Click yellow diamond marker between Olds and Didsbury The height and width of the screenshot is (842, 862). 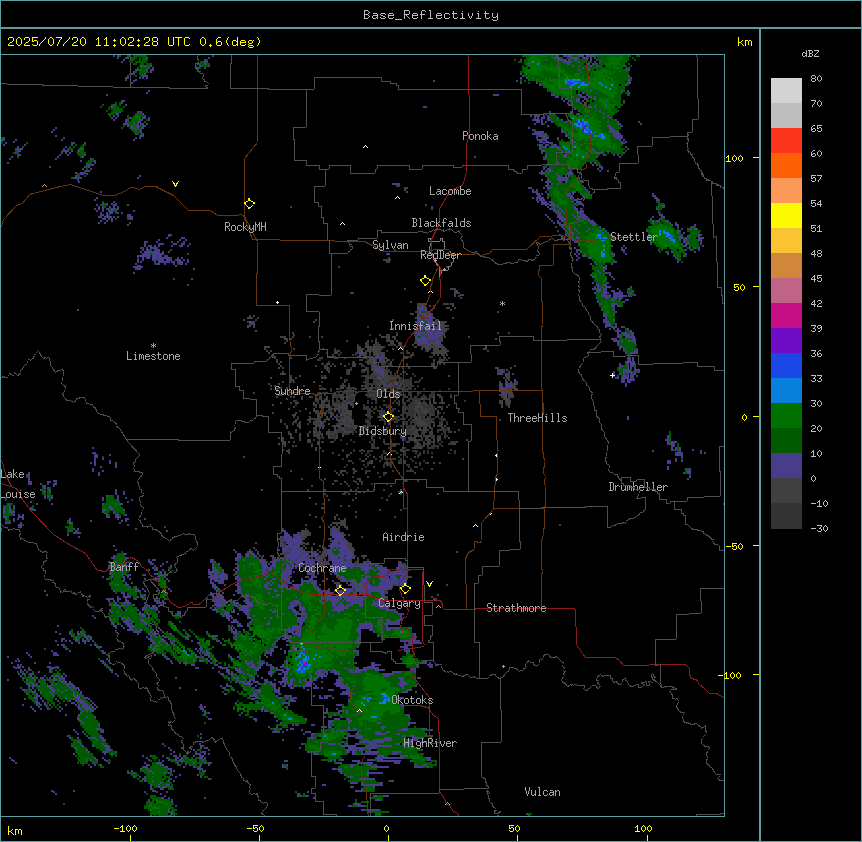tap(388, 417)
